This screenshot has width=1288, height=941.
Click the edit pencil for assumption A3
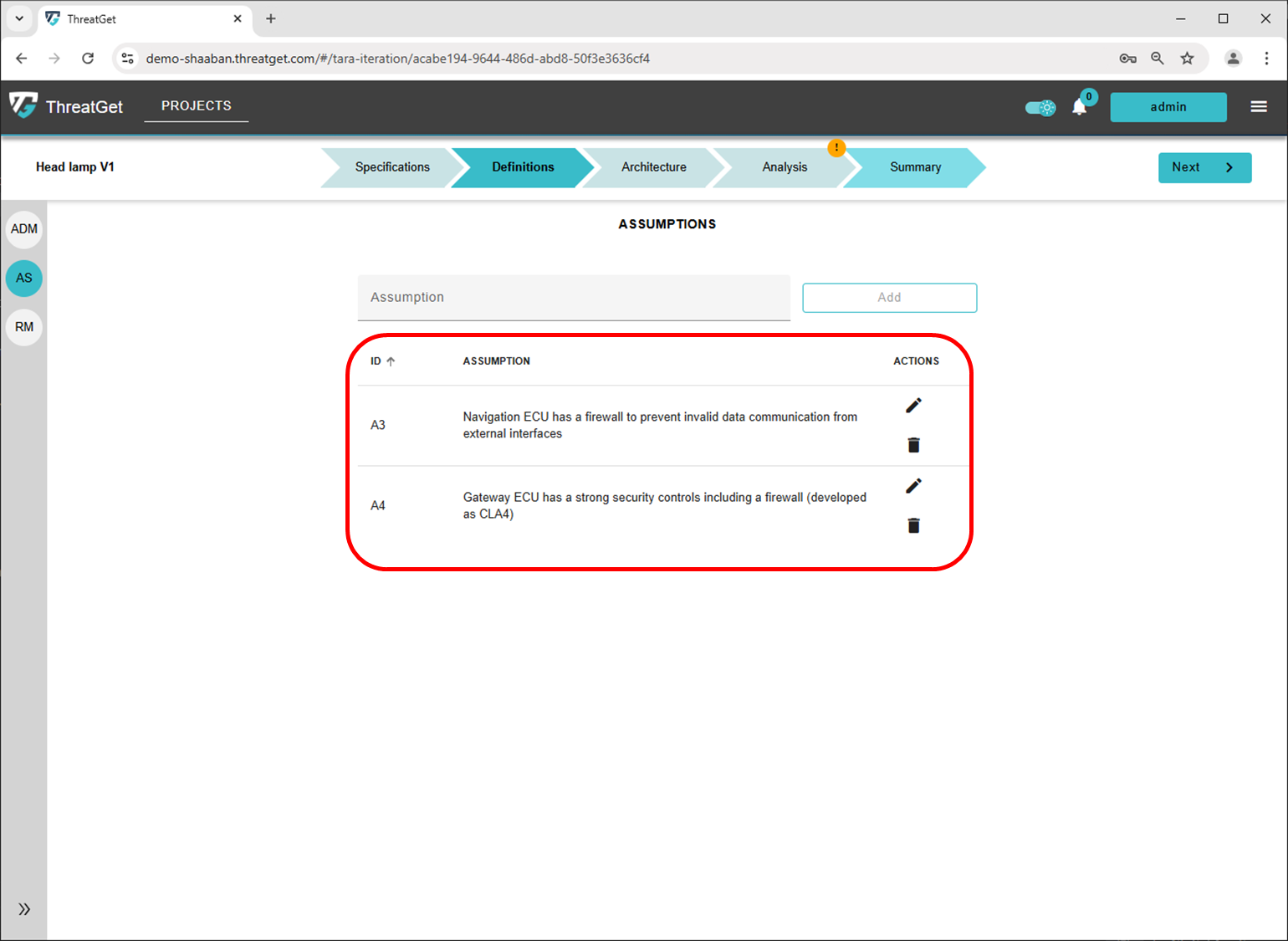point(913,406)
